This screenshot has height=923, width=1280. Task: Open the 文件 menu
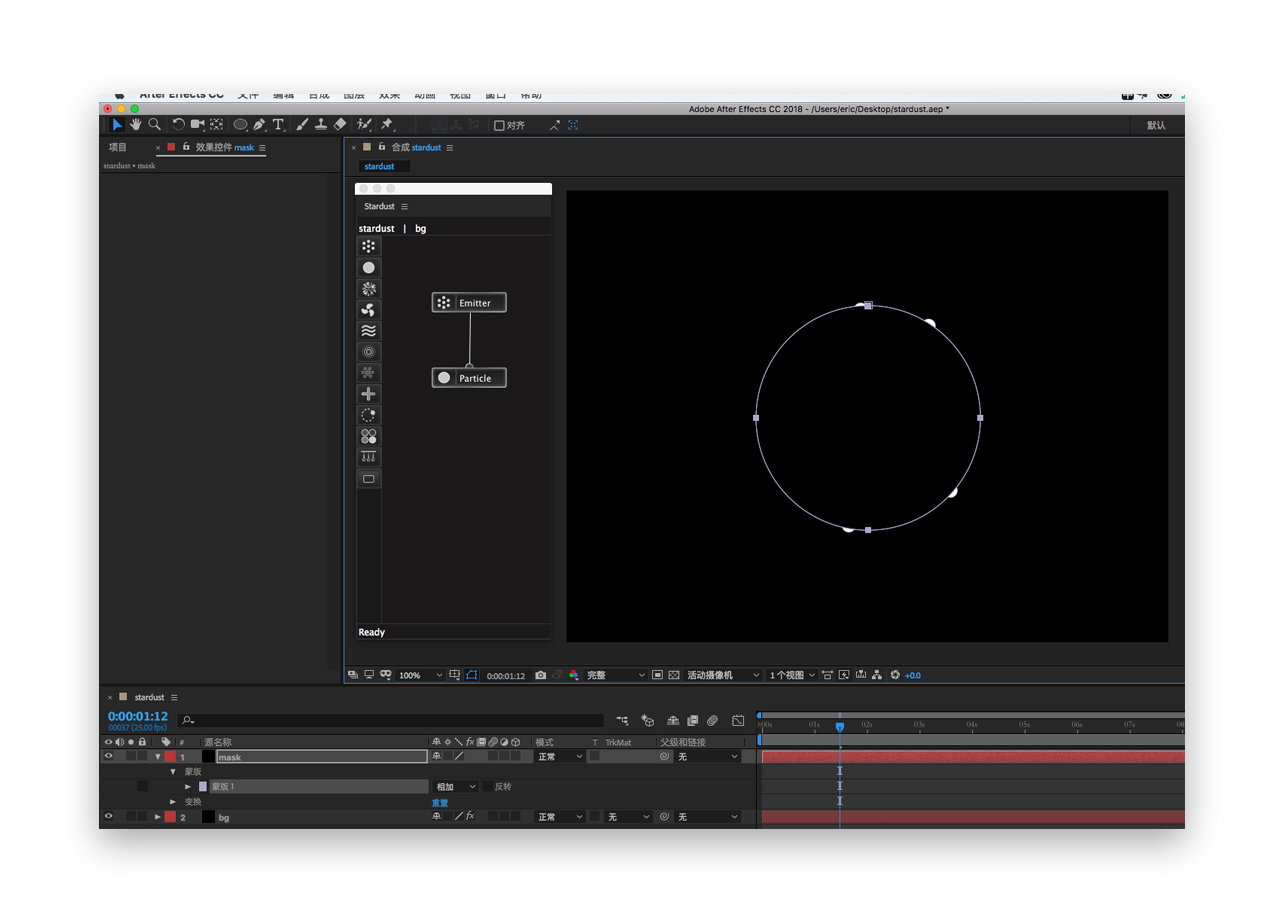coord(248,95)
